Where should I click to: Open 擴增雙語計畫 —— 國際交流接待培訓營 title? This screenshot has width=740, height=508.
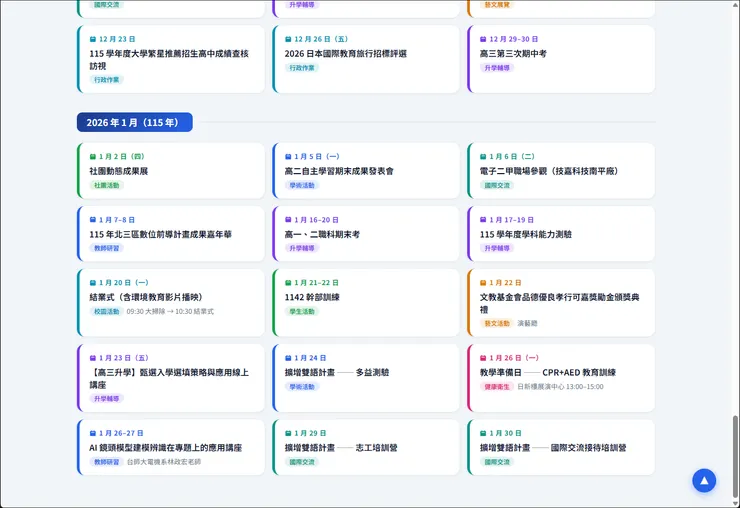tap(553, 448)
